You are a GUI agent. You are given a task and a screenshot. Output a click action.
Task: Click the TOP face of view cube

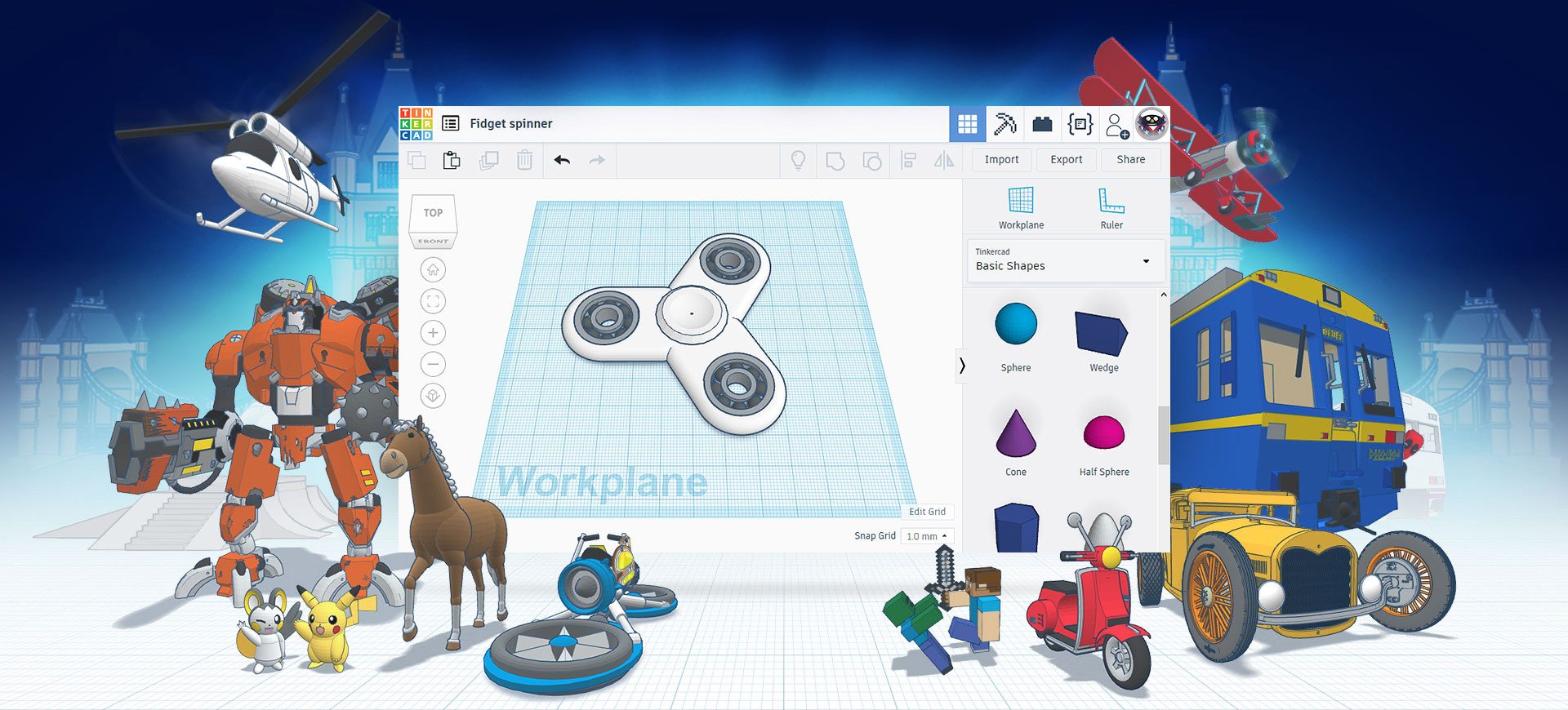[x=433, y=214]
